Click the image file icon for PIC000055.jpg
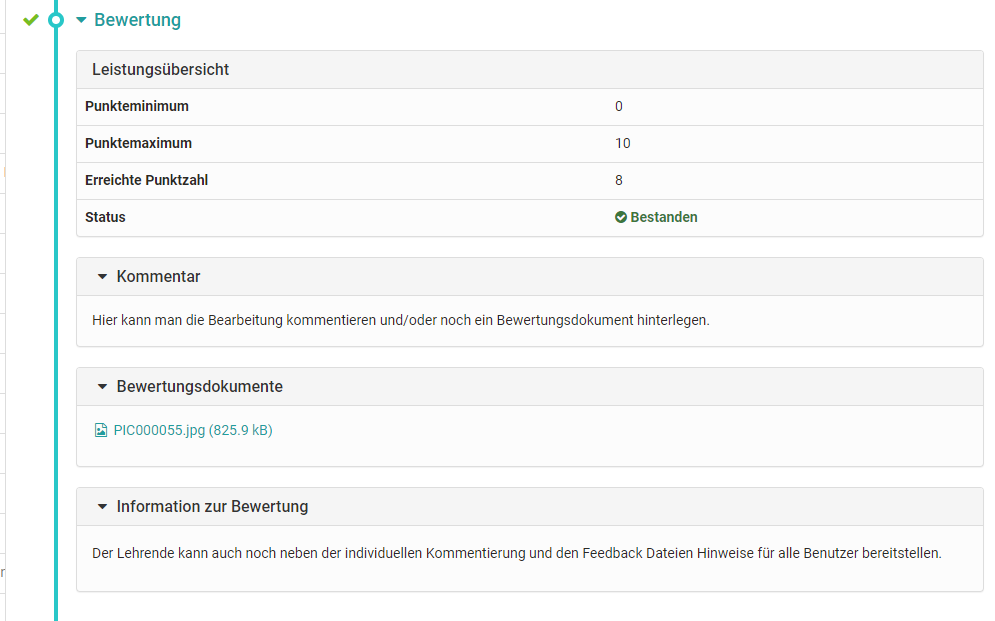995x621 pixels. [101, 430]
